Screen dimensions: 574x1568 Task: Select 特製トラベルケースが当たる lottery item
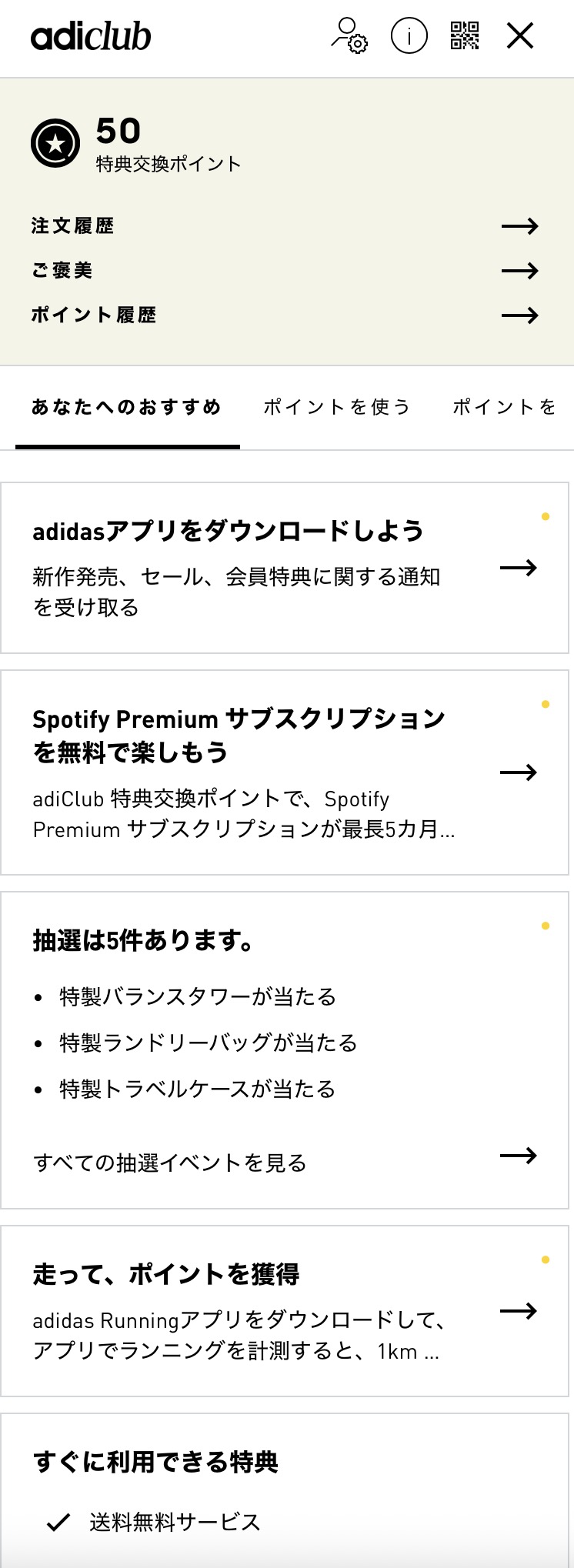point(198,1089)
